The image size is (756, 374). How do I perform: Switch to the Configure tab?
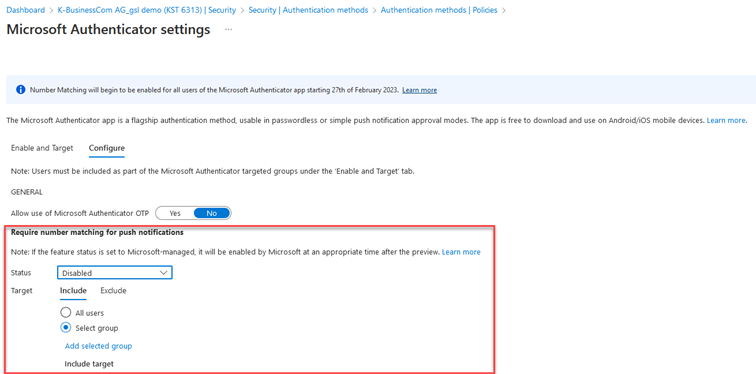pyautogui.click(x=107, y=148)
